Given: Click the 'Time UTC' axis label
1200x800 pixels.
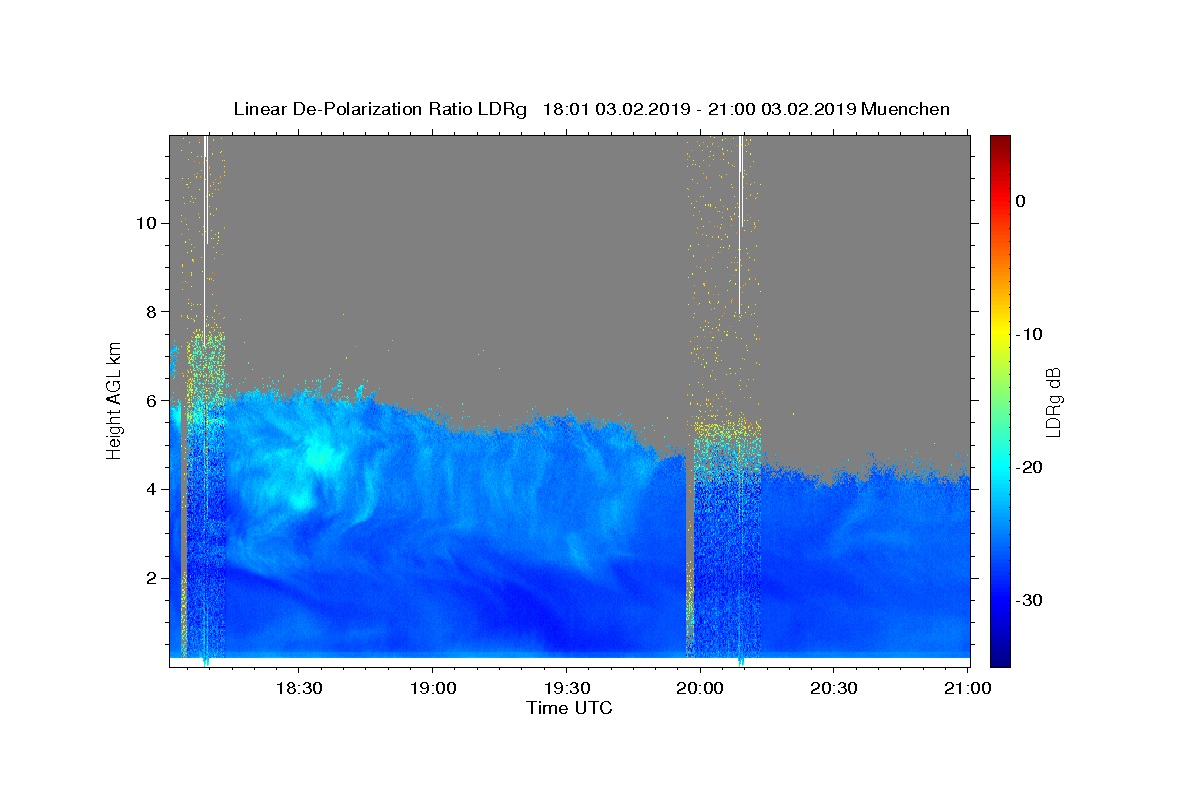Looking at the screenshot, I should tap(569, 708).
